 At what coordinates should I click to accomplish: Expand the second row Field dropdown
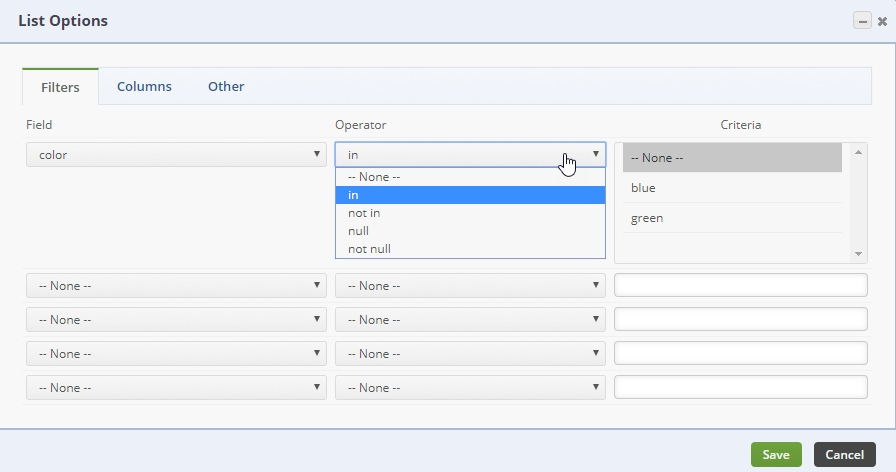tap(176, 286)
